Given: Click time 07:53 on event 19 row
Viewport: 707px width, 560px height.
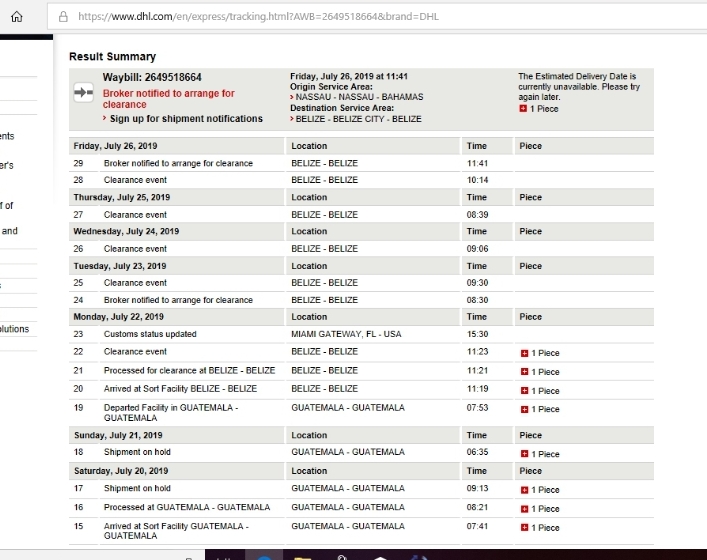Looking at the screenshot, I should 477,408.
